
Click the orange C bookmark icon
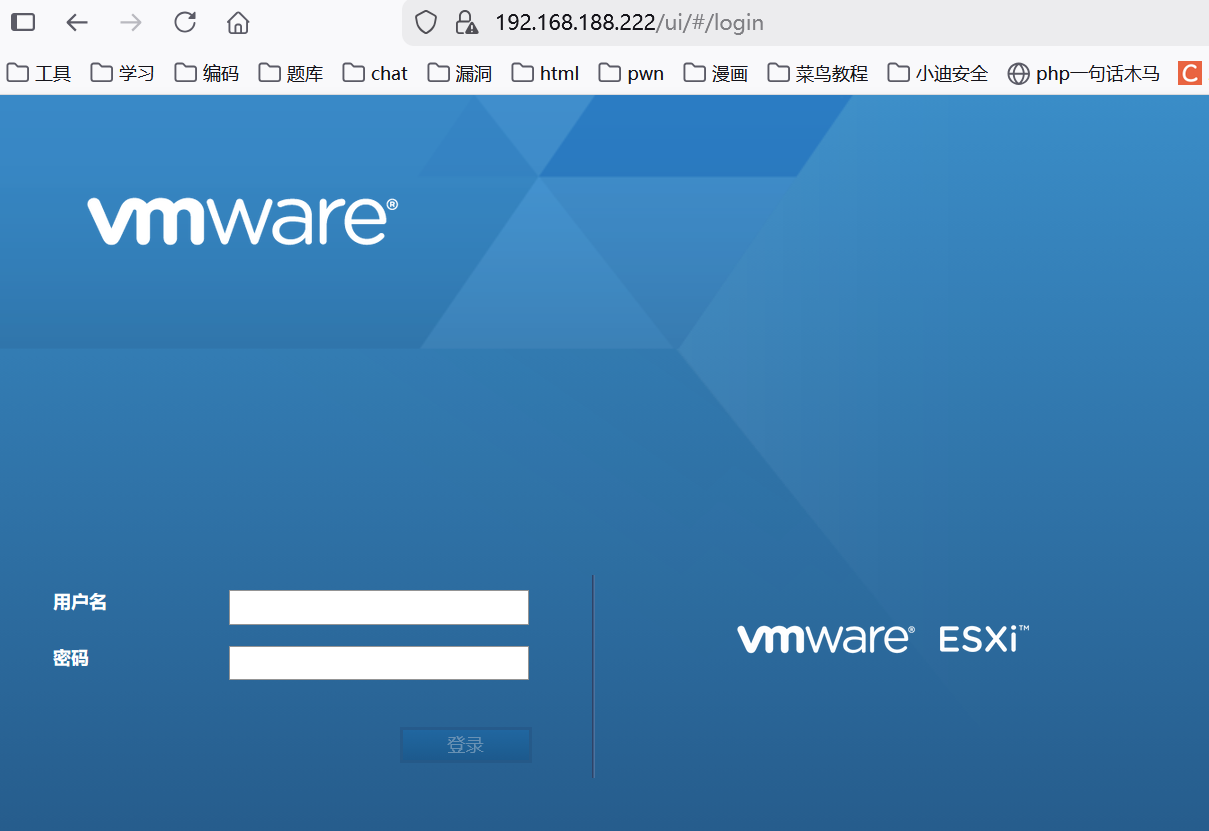point(1190,73)
